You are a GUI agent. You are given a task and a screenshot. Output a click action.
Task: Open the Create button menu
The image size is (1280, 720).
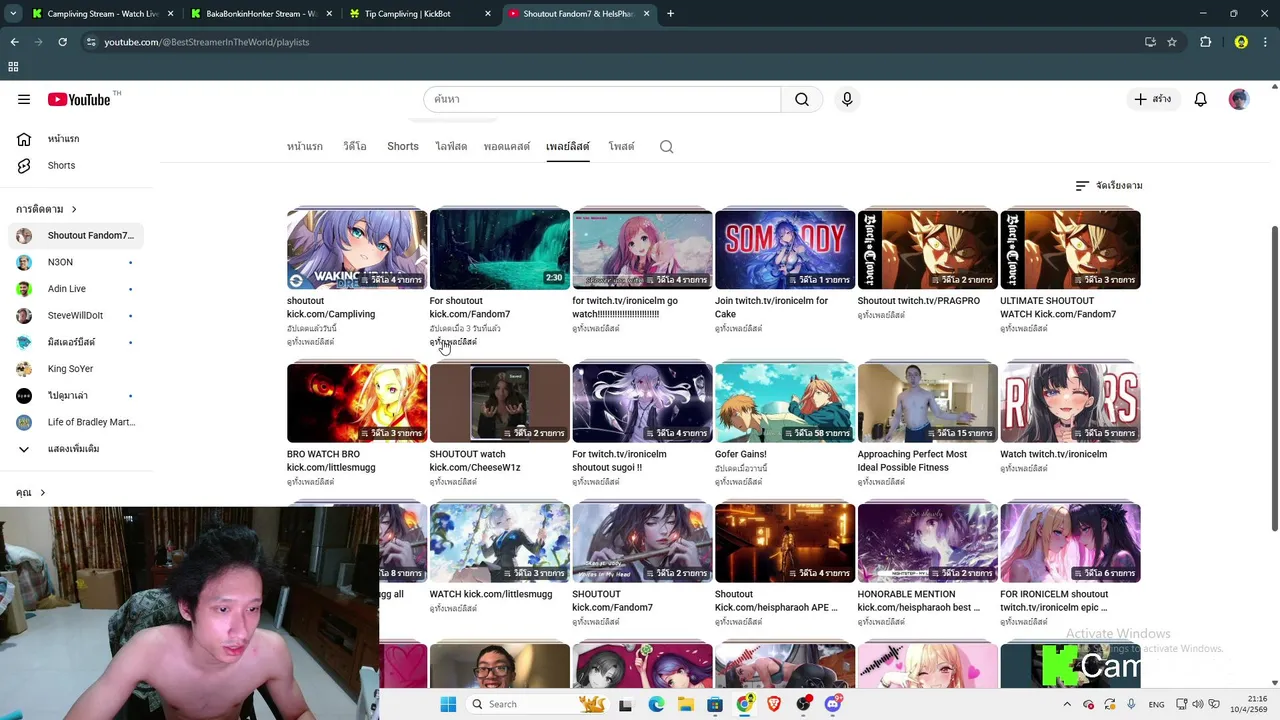click(1152, 99)
